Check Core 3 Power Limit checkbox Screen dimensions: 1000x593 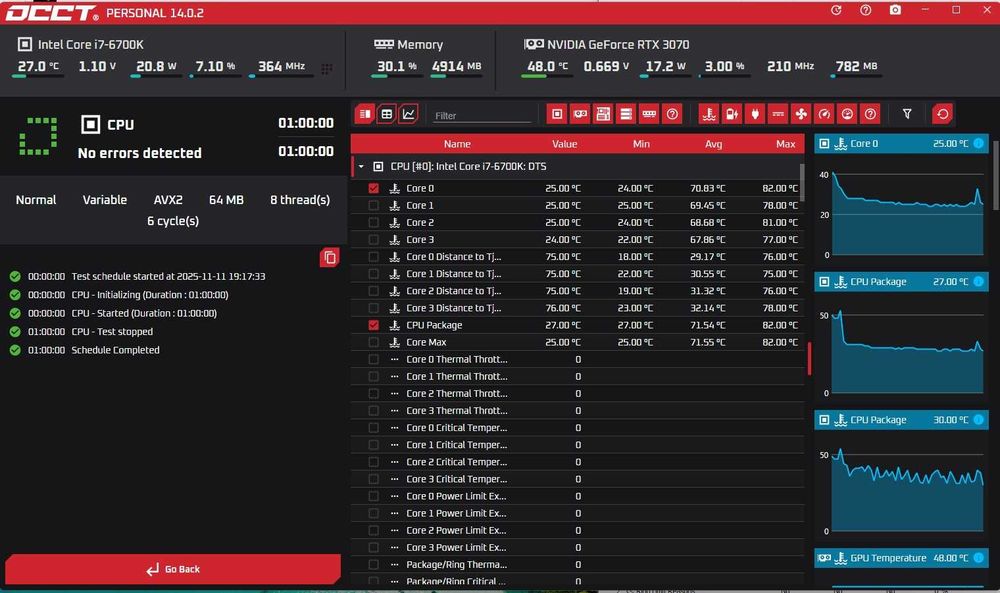coord(373,548)
